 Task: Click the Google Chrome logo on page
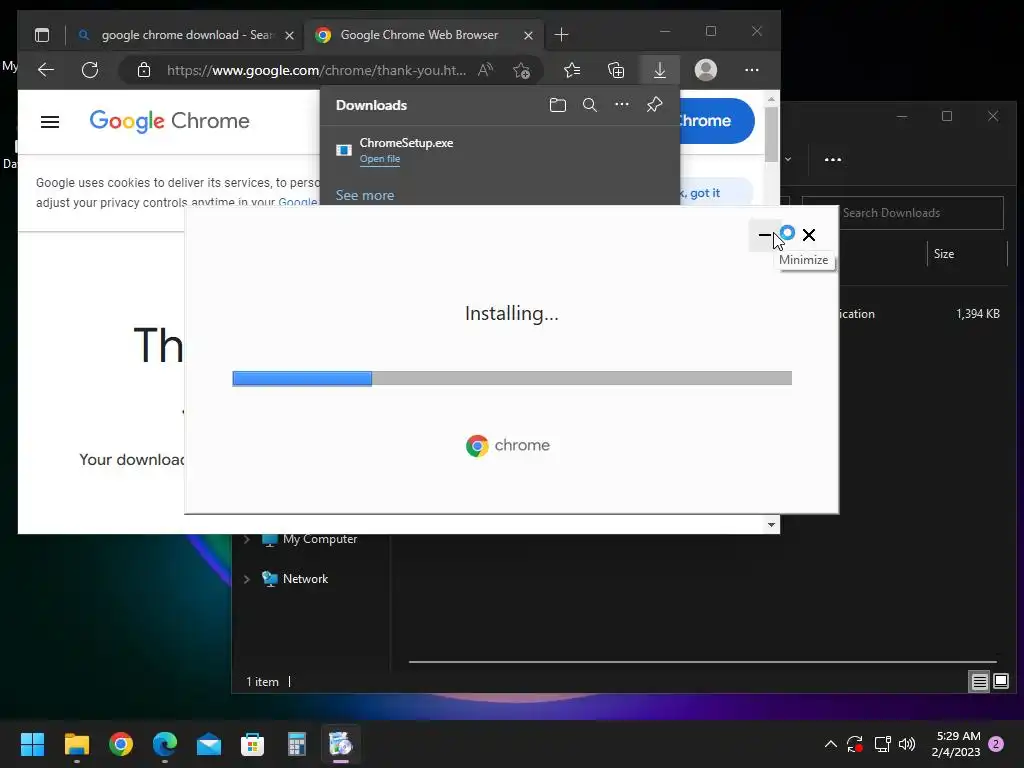pos(169,121)
